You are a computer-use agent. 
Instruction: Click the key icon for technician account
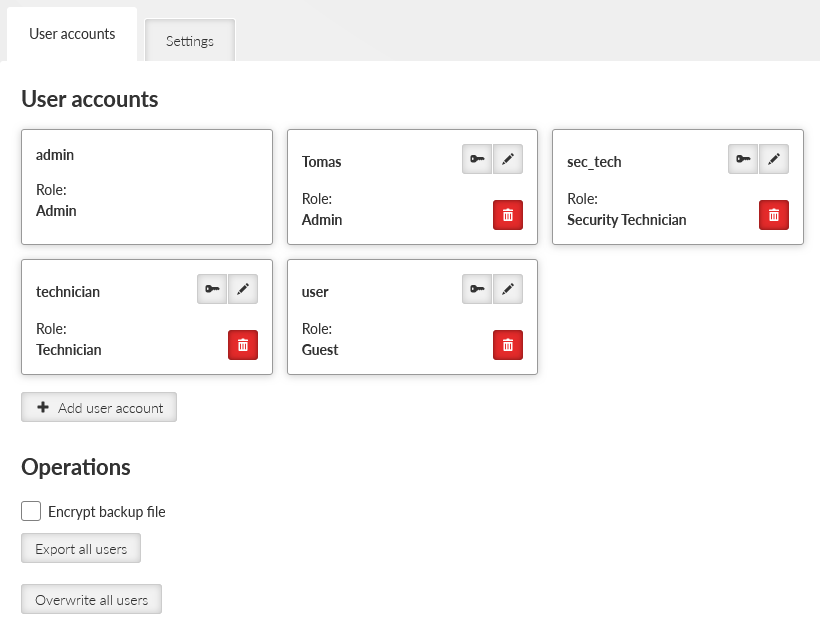tap(212, 289)
